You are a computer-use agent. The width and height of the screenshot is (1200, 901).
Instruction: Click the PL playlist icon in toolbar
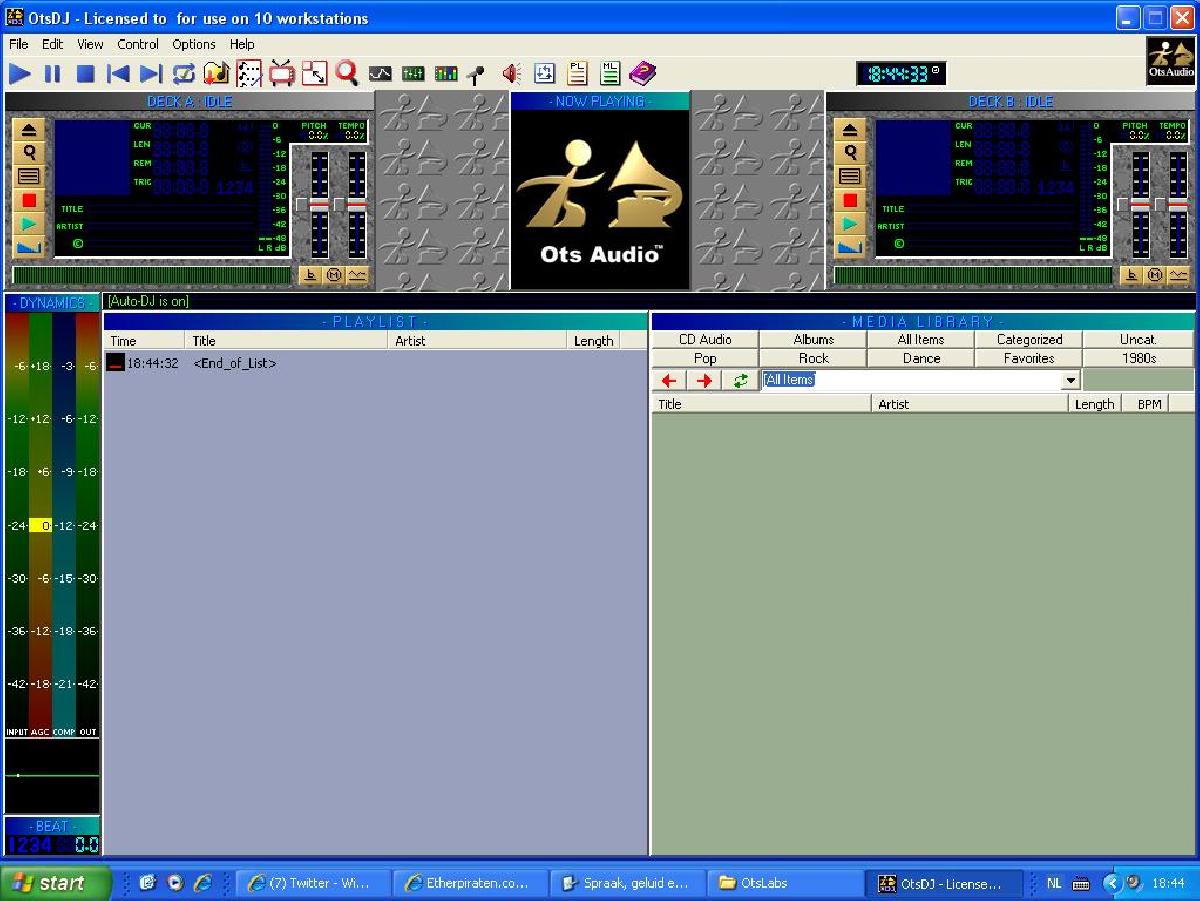(x=577, y=73)
